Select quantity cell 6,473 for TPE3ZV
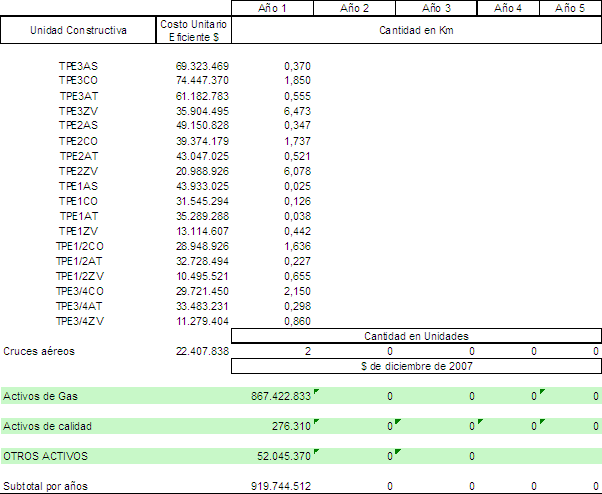The width and height of the screenshot is (602, 494). (297, 110)
